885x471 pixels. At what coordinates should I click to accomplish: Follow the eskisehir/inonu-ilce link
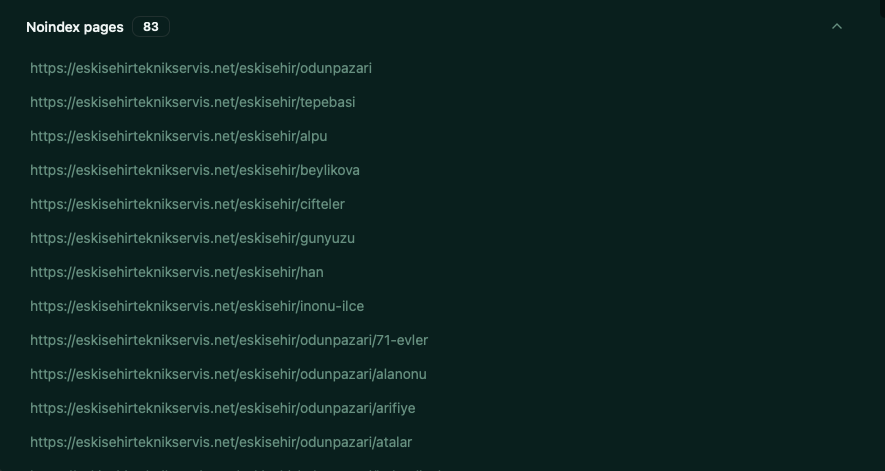pos(197,306)
